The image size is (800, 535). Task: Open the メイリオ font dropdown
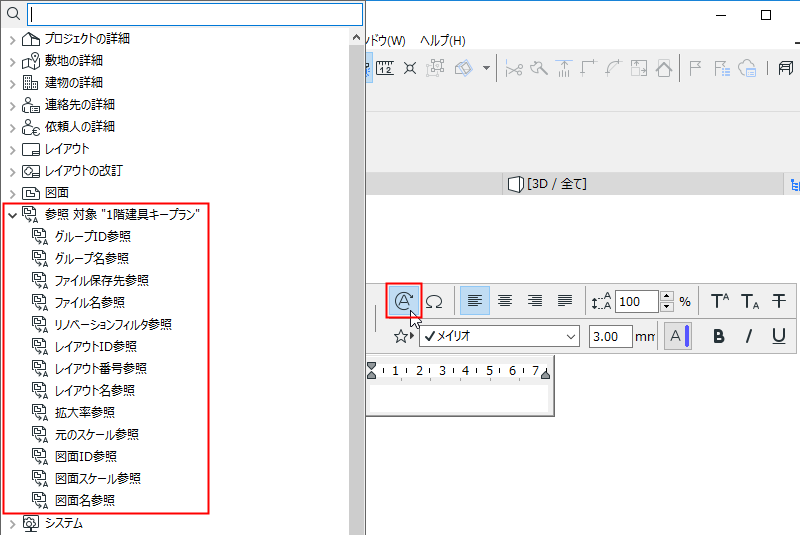pyautogui.click(x=499, y=336)
